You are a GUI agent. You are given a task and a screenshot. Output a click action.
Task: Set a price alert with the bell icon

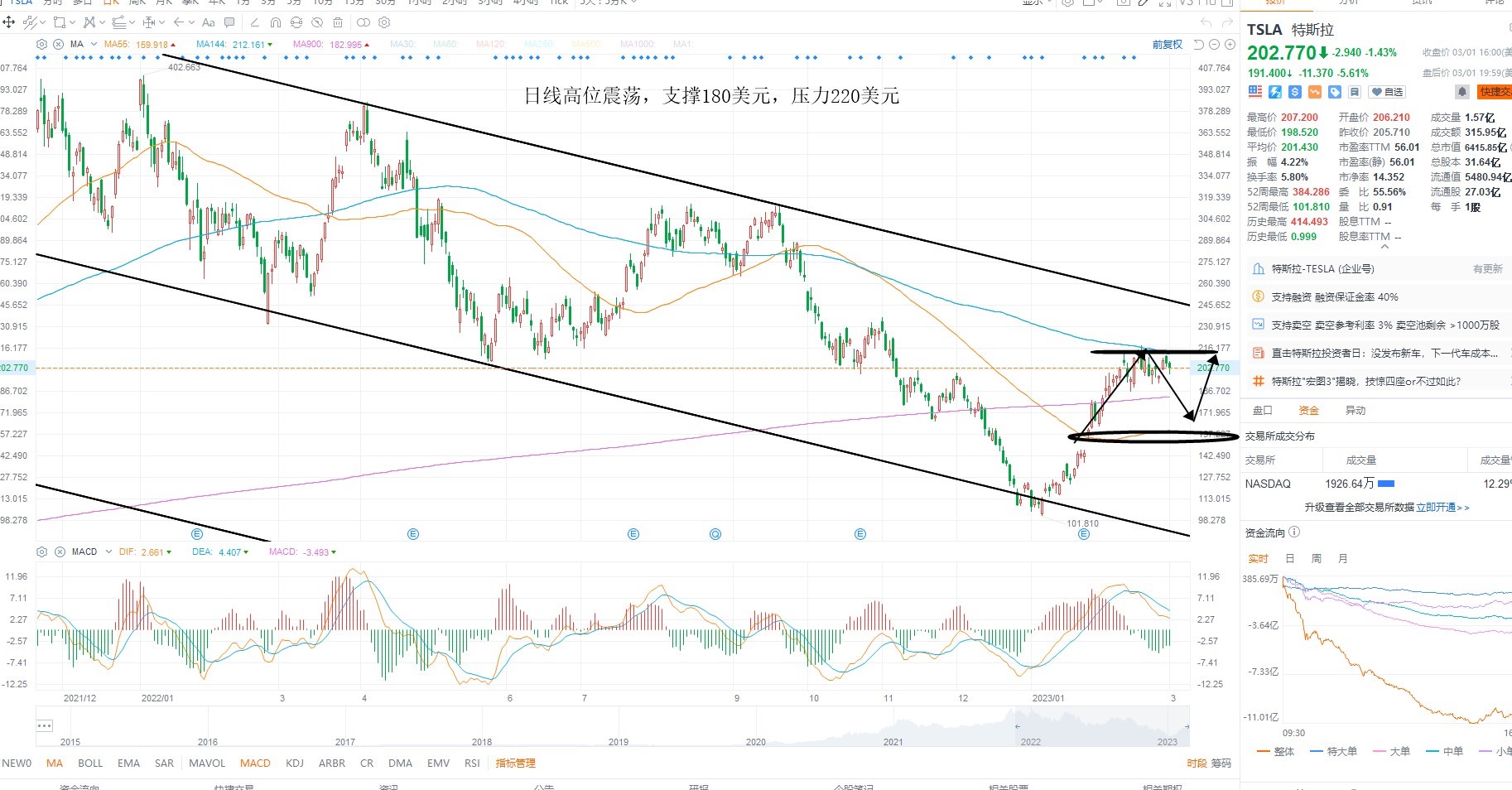click(x=1462, y=92)
